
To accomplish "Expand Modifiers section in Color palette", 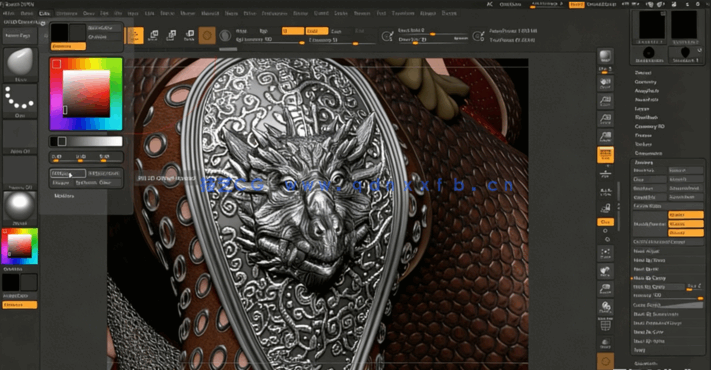I will pos(64,196).
